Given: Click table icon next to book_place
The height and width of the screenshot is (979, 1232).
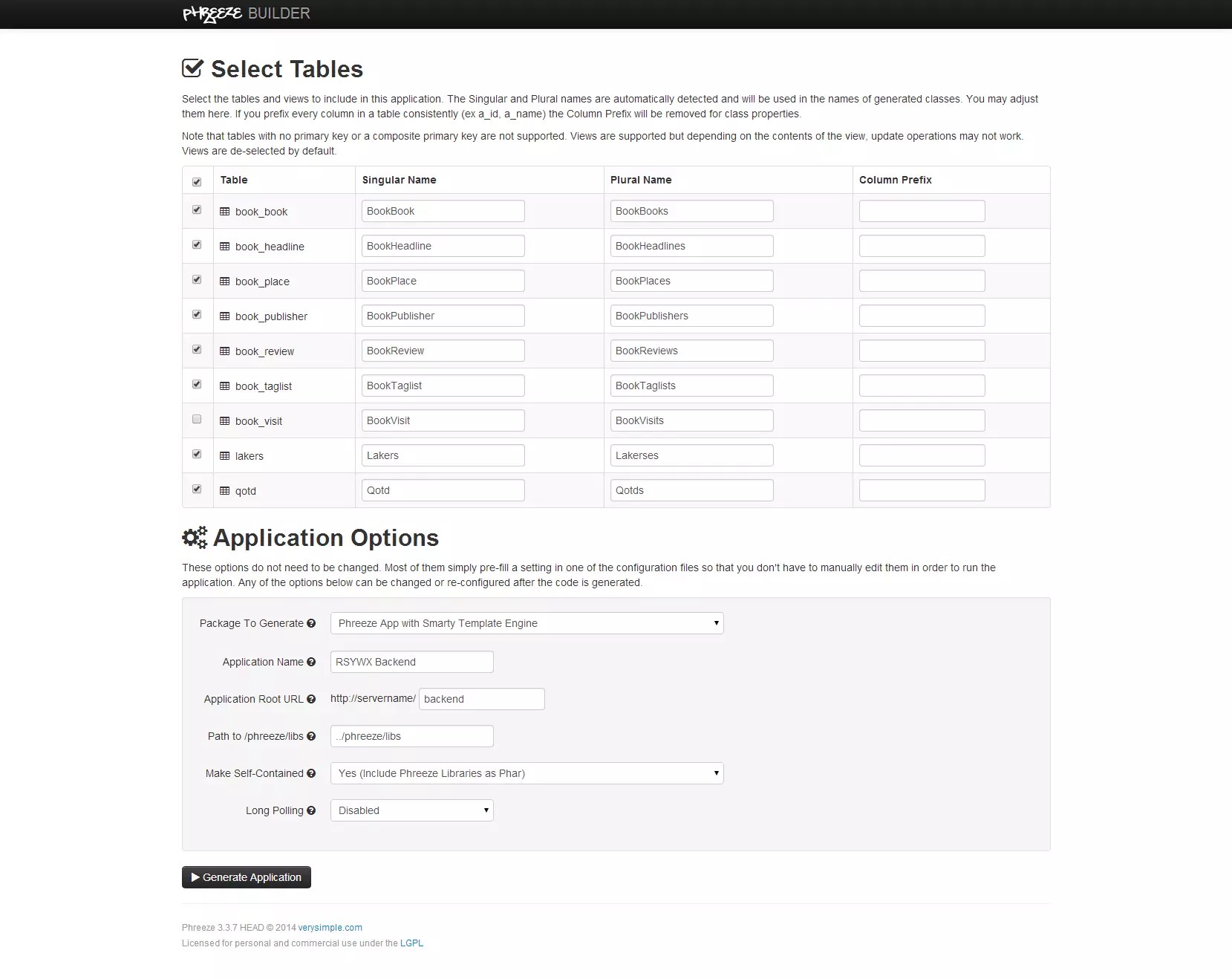Looking at the screenshot, I should (x=225, y=282).
